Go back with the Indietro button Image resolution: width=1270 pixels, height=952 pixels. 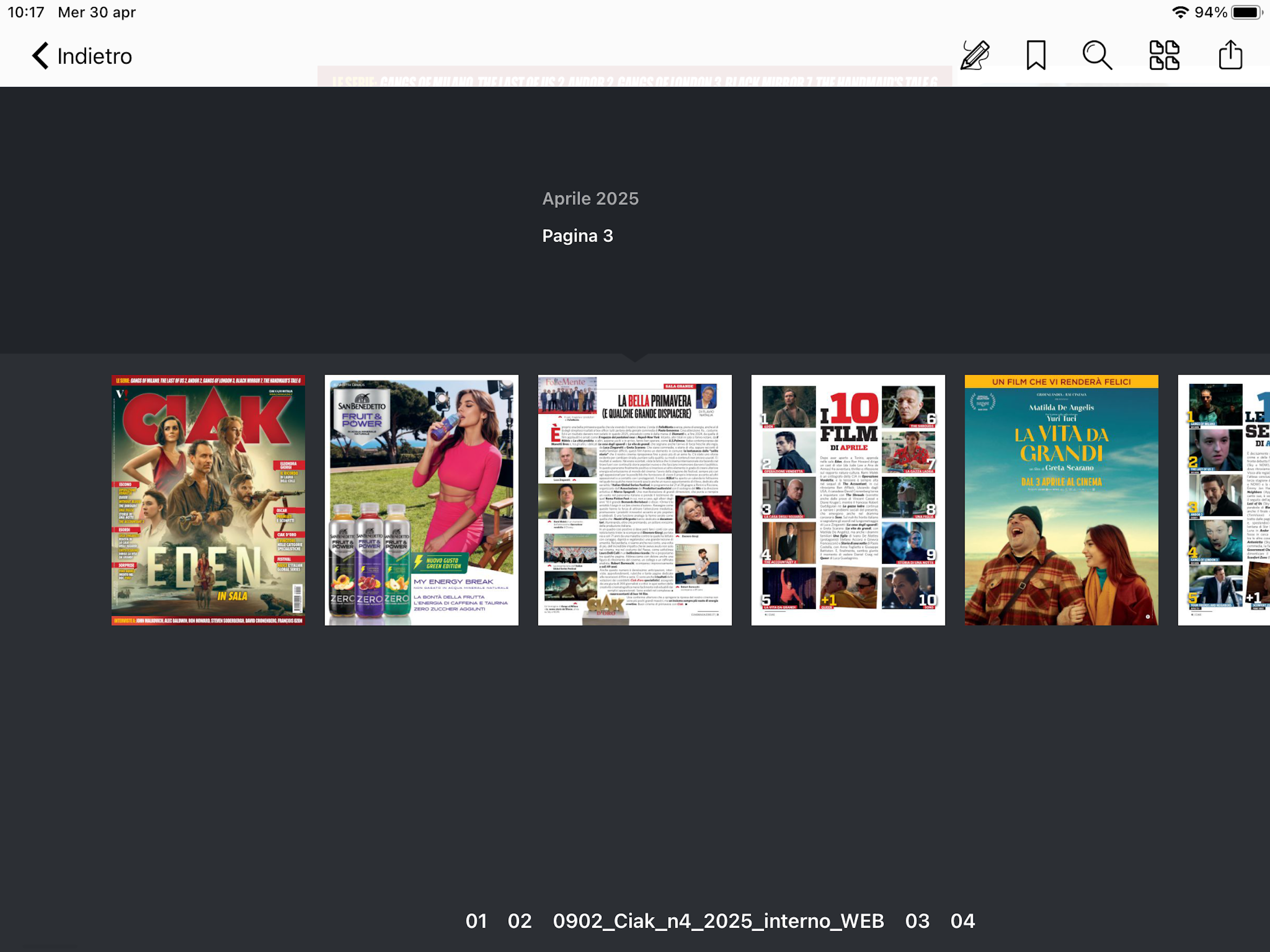pos(81,56)
